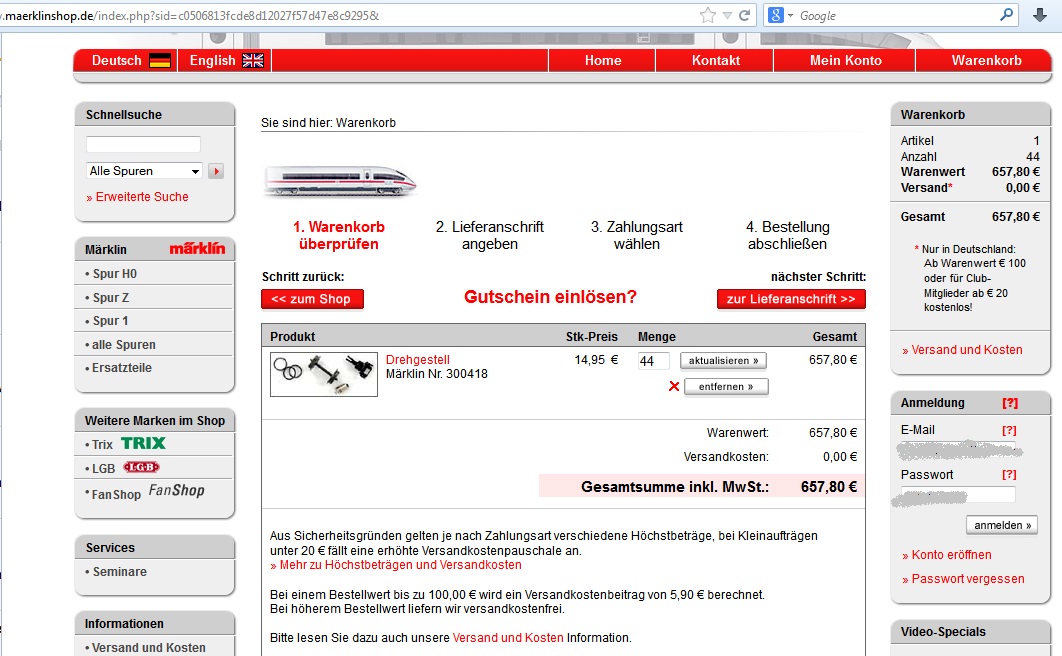Click the help [?] next to E-Mail
Viewport: 1062px width, 656px height.
(x=1009, y=431)
